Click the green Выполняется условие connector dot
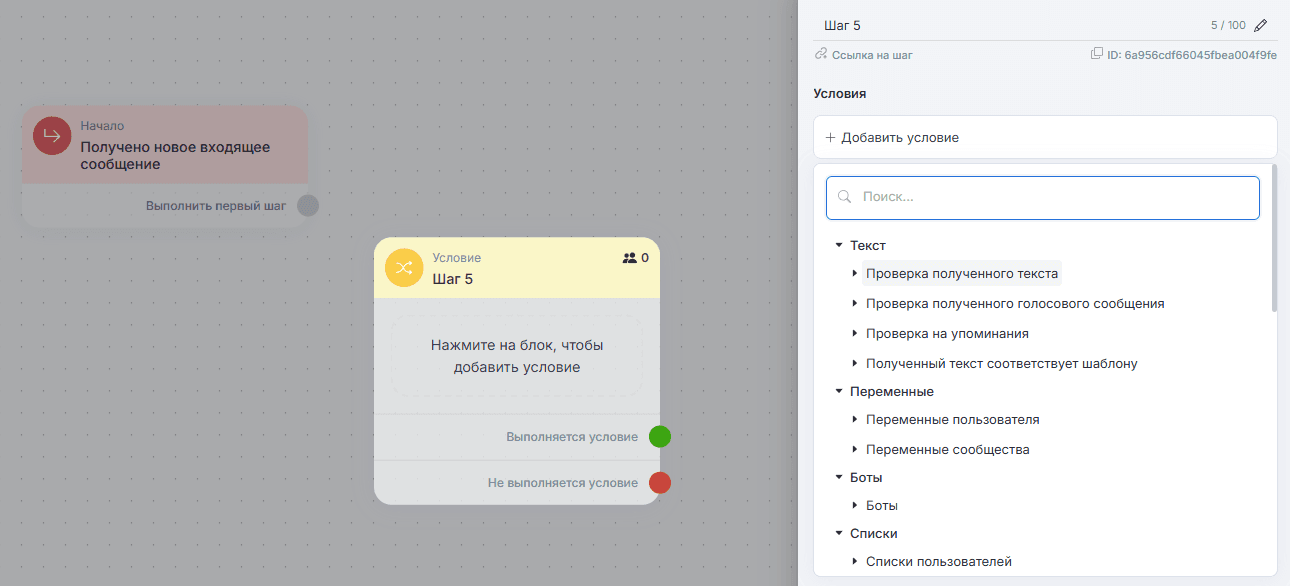Viewport: 1290px width, 586px height. click(660, 436)
